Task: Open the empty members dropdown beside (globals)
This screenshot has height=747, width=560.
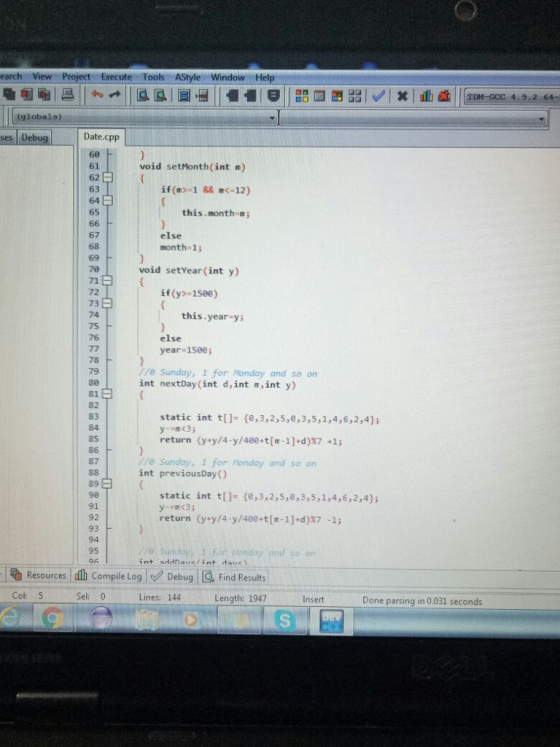Action: point(413,119)
